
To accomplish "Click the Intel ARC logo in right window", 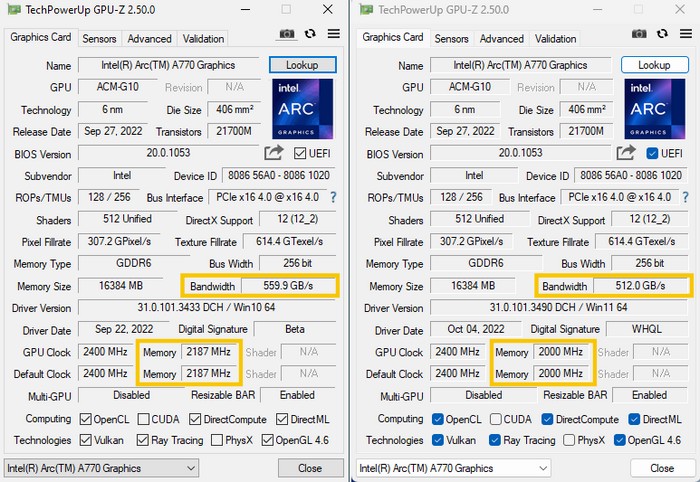I will 654,109.
